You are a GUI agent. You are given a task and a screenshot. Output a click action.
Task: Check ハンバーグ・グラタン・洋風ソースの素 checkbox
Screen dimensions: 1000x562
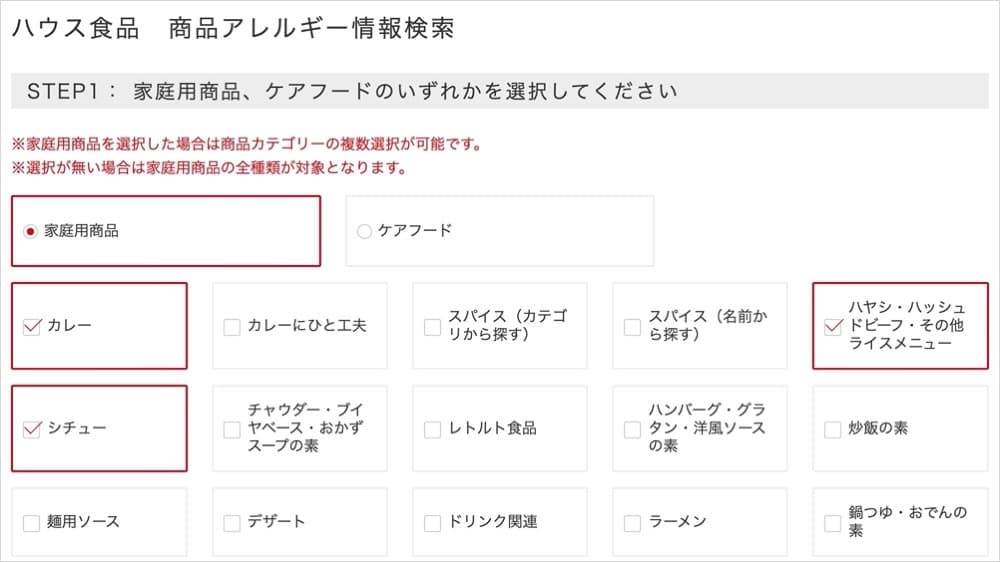pyautogui.click(x=632, y=430)
